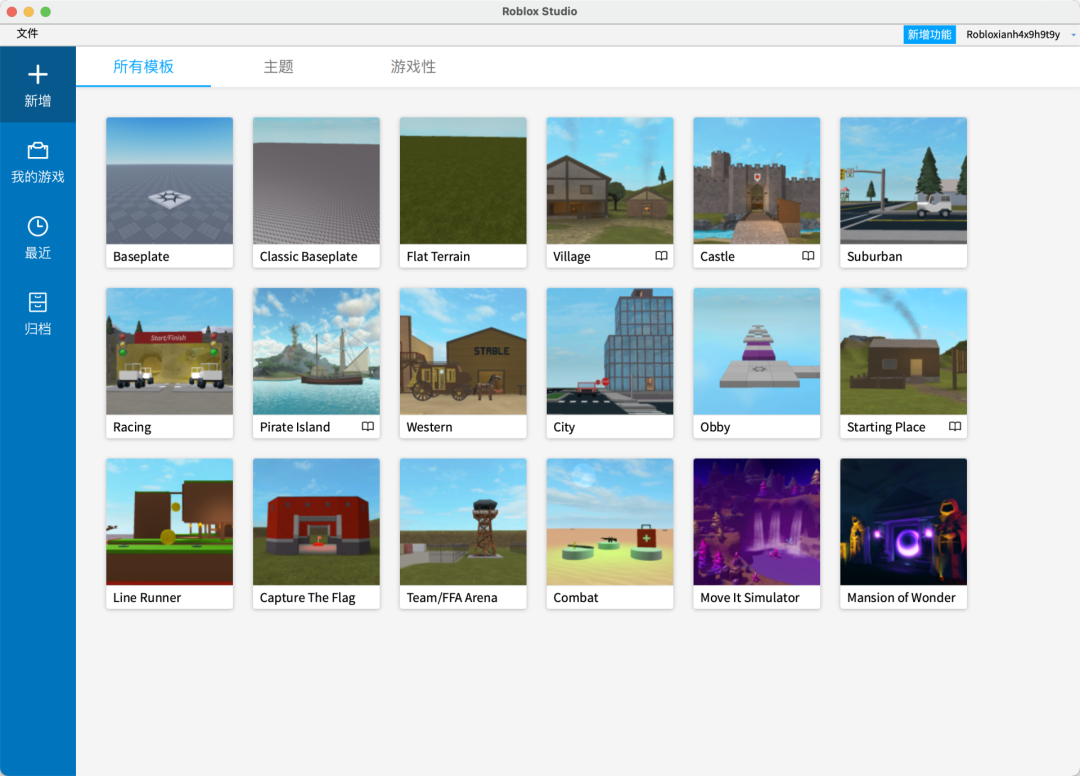Image resolution: width=1080 pixels, height=776 pixels.
Task: Expand the account dropdown arrow
Action: pyautogui.click(x=1073, y=35)
